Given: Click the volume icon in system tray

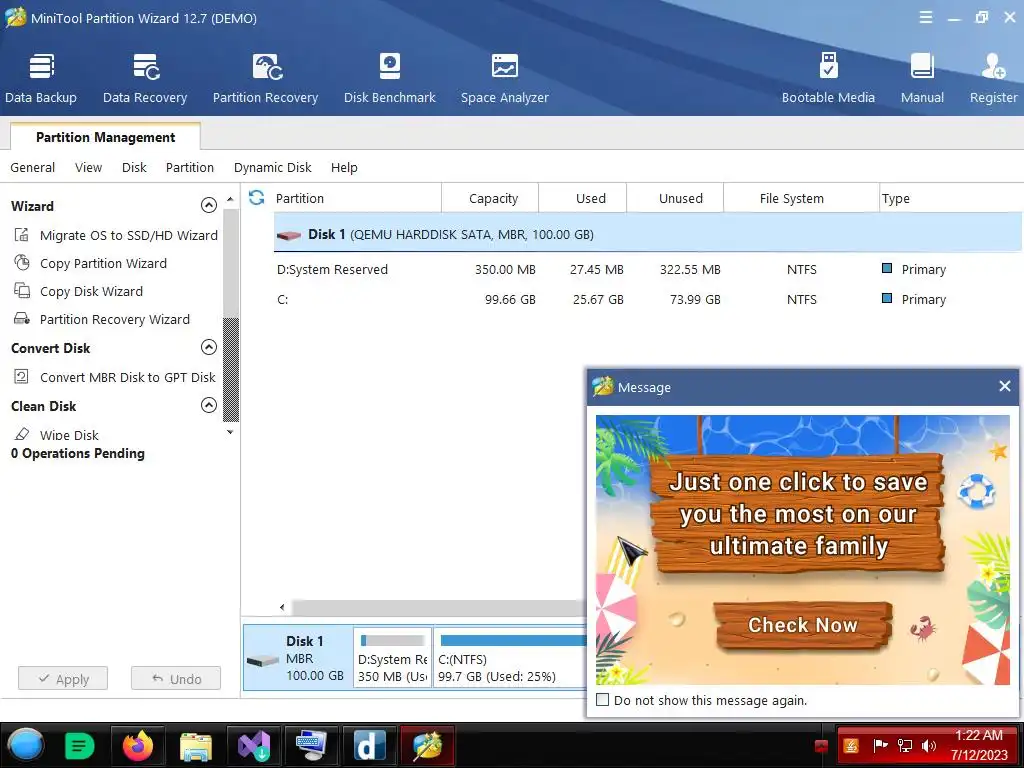Looking at the screenshot, I should click(929, 746).
